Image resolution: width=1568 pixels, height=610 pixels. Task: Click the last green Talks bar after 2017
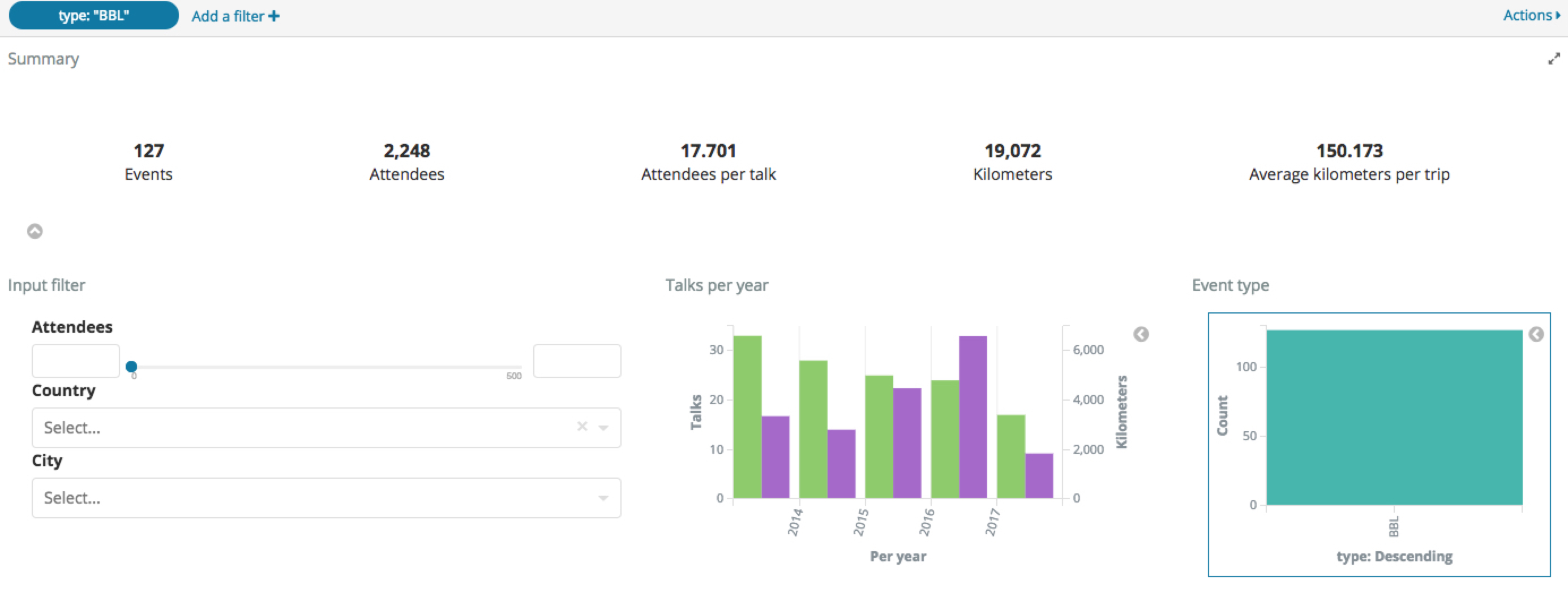[1011, 457]
